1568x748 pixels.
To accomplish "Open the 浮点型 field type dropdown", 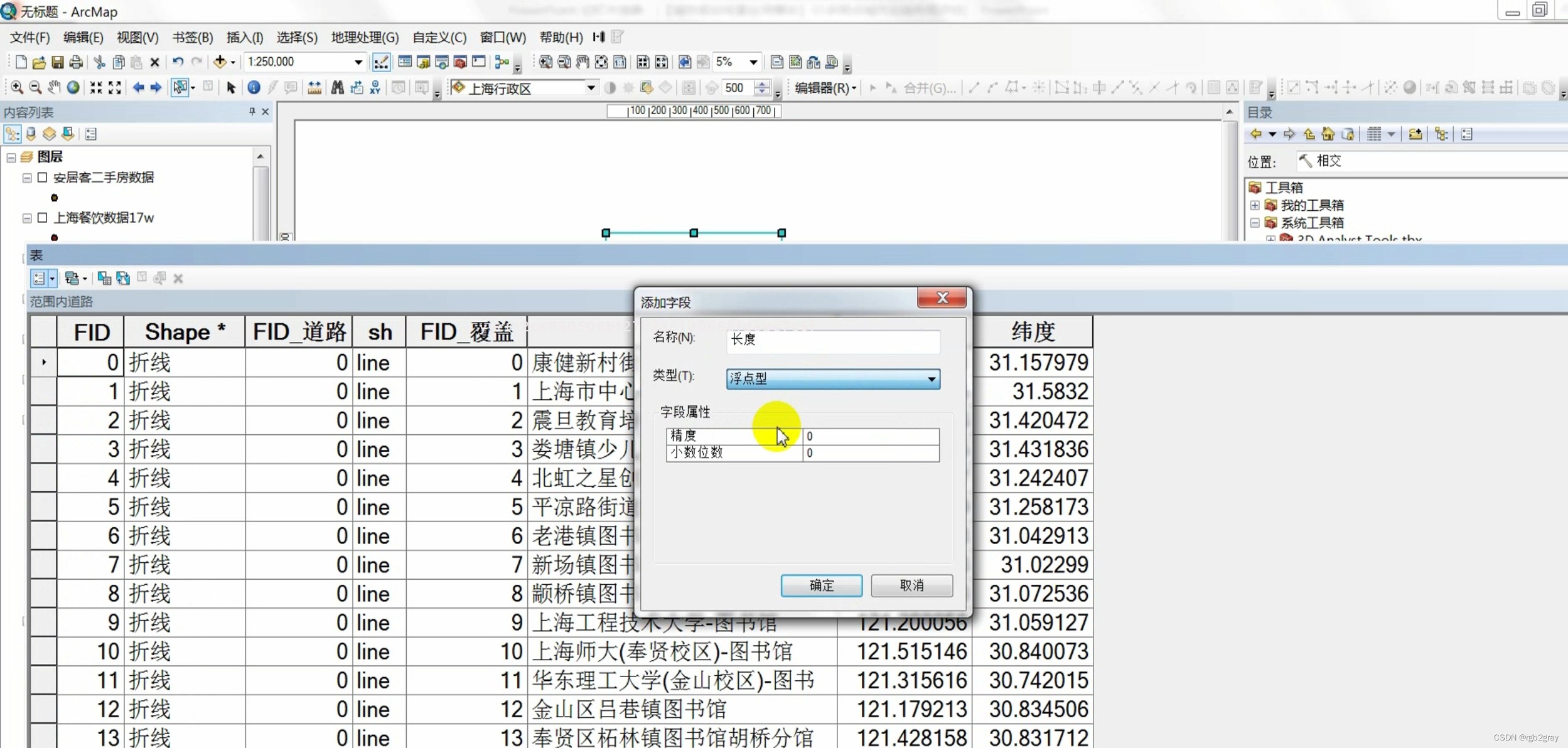I will point(932,378).
